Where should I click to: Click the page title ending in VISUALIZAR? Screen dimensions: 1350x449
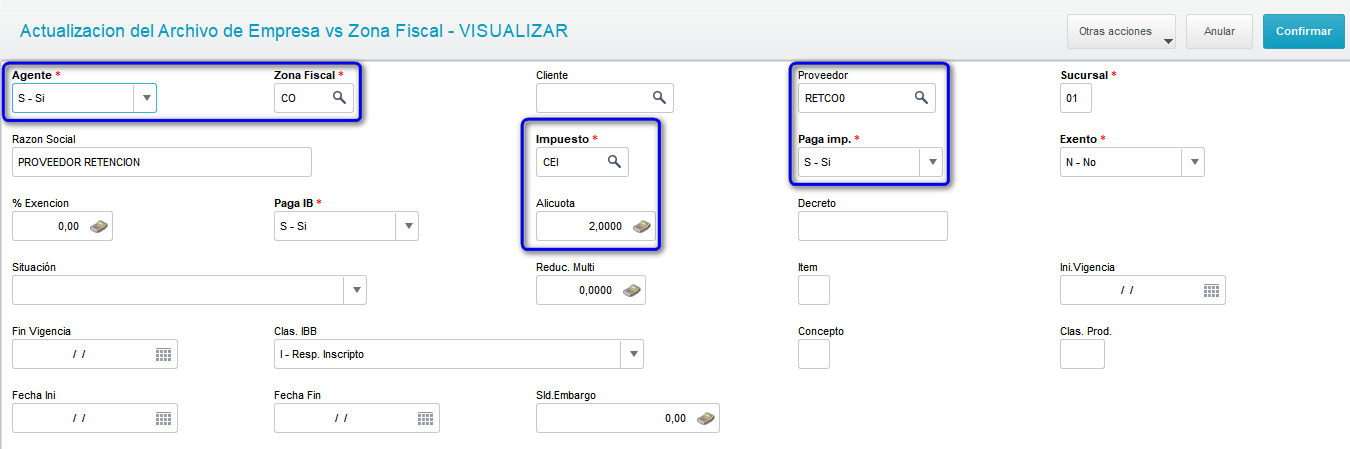[294, 31]
